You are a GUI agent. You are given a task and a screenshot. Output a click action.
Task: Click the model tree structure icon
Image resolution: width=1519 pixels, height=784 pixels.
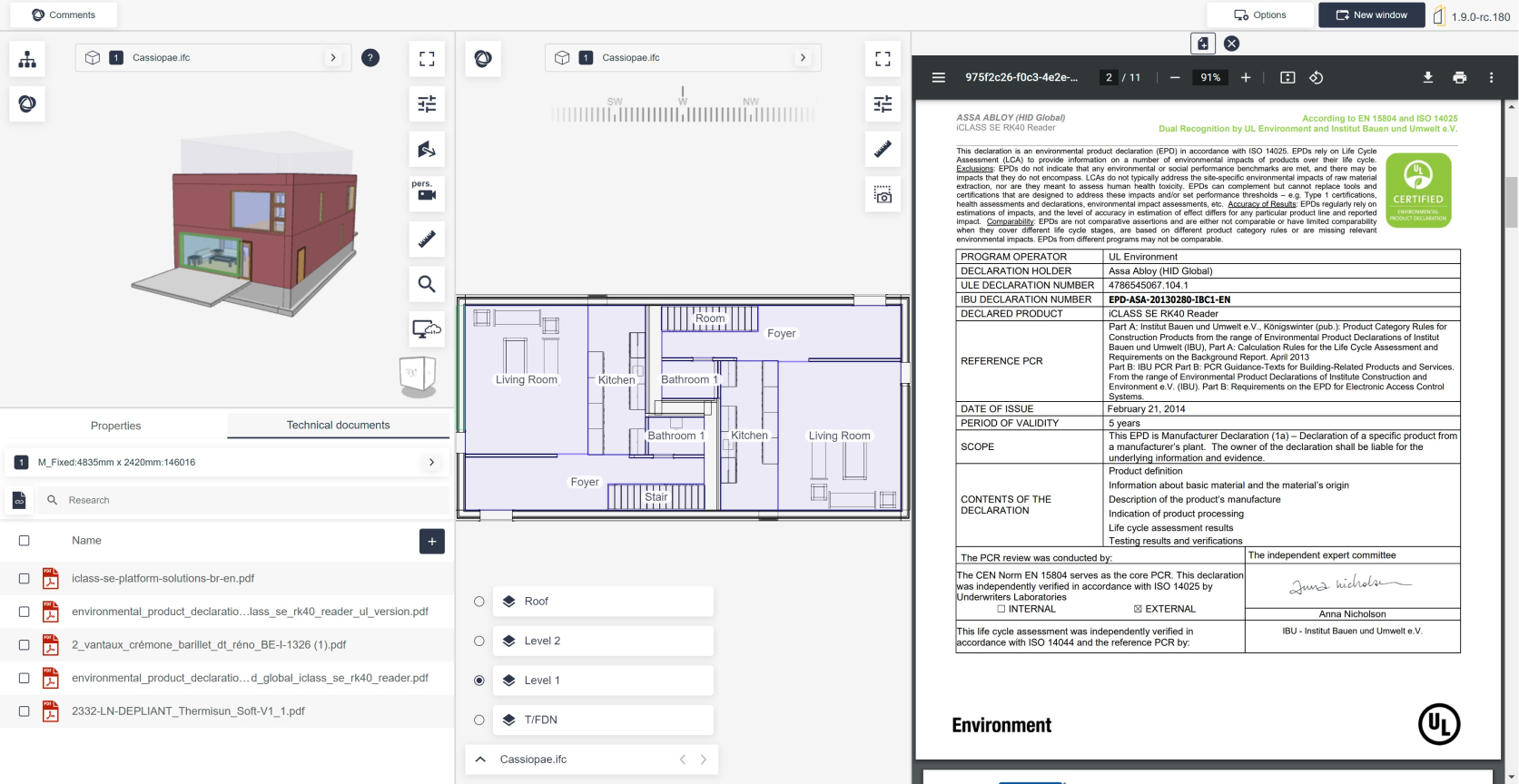coord(27,60)
